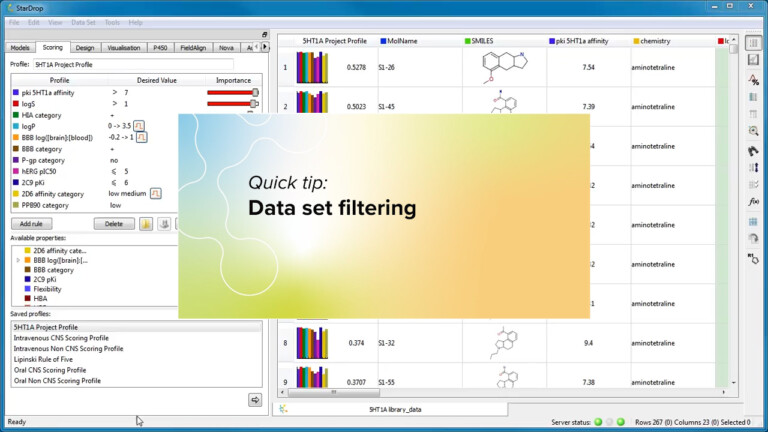Switch to the Design tab

click(x=85, y=48)
